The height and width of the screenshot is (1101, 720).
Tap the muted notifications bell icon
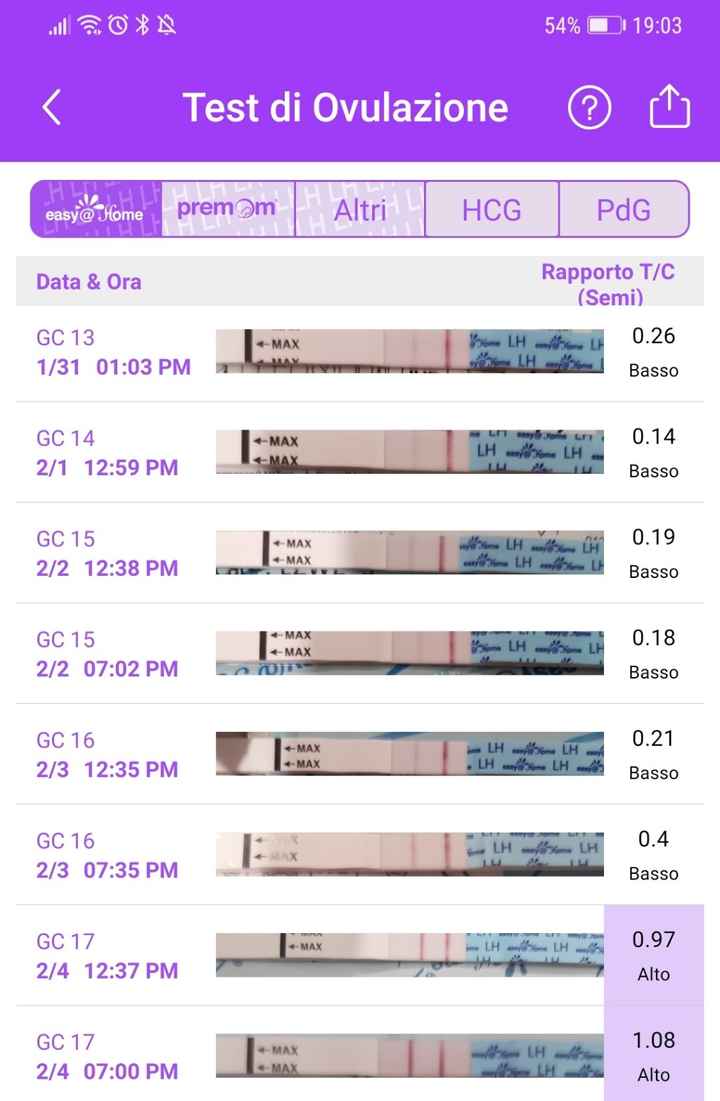pyautogui.click(x=166, y=25)
